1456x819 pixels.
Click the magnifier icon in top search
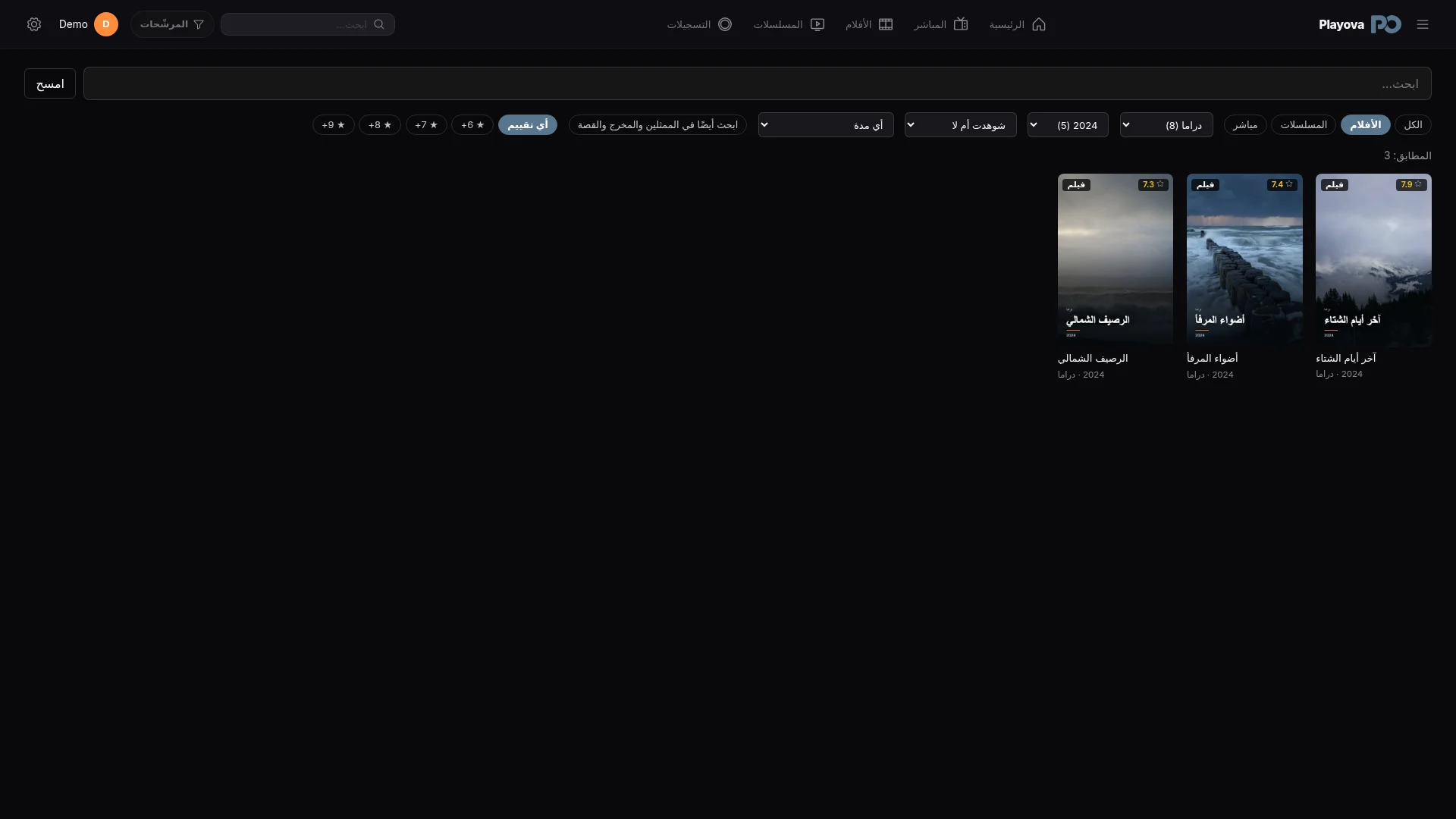[x=379, y=24]
